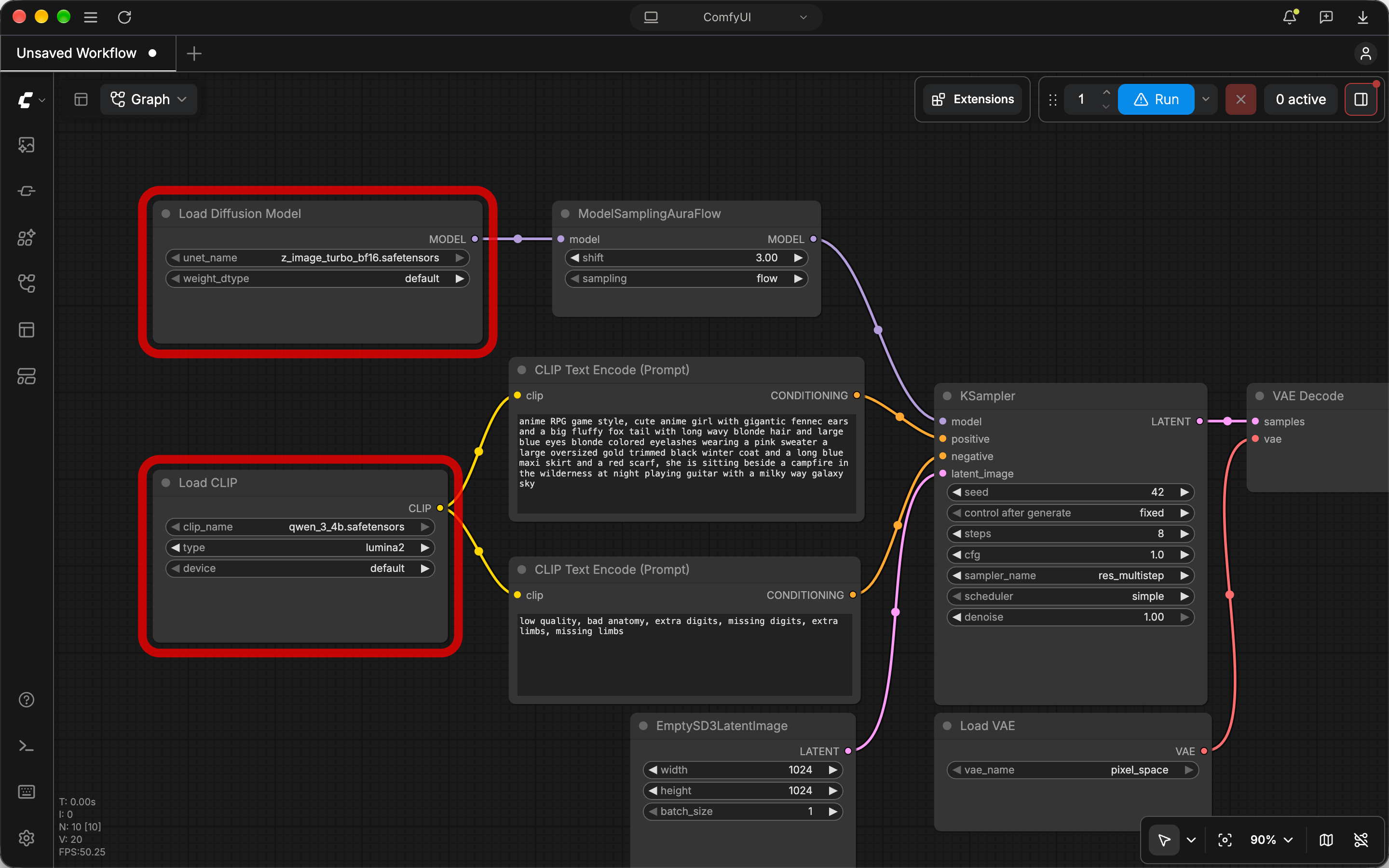1389x868 pixels.
Task: Open the hamburger menu in title bar
Action: 90,17
